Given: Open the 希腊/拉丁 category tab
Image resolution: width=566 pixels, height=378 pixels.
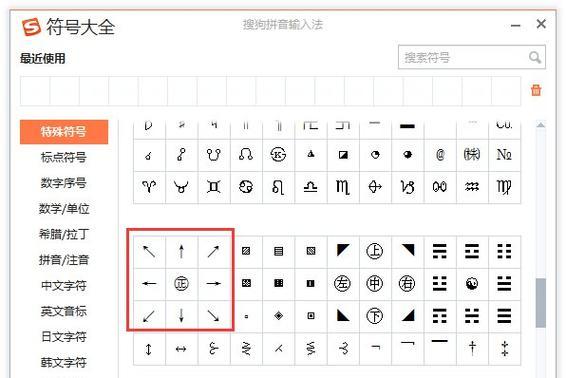Looking at the screenshot, I should (64, 234).
